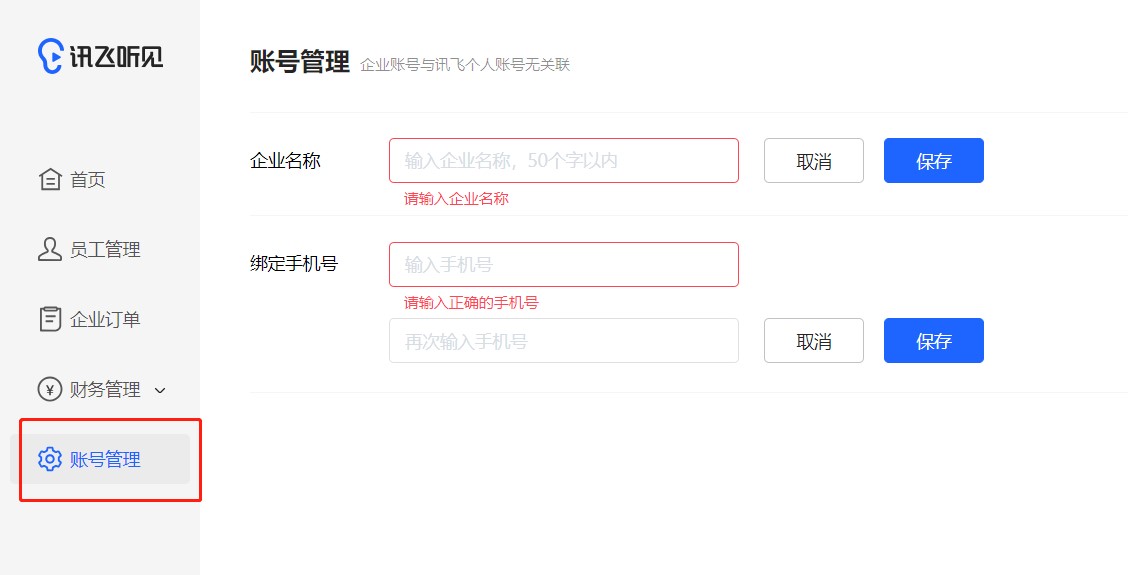Focus the 输入手机号 input field
The image size is (1128, 575).
[x=563, y=264]
